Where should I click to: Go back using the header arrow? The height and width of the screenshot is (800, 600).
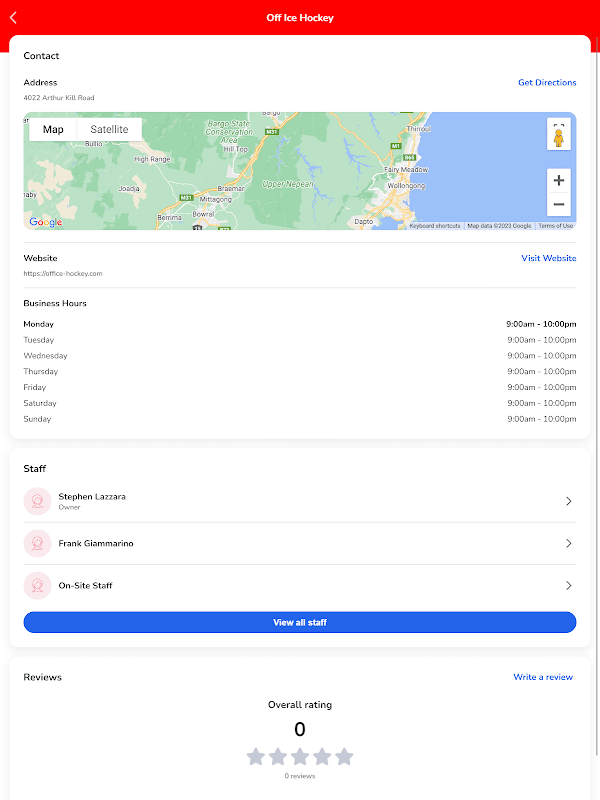point(13,18)
